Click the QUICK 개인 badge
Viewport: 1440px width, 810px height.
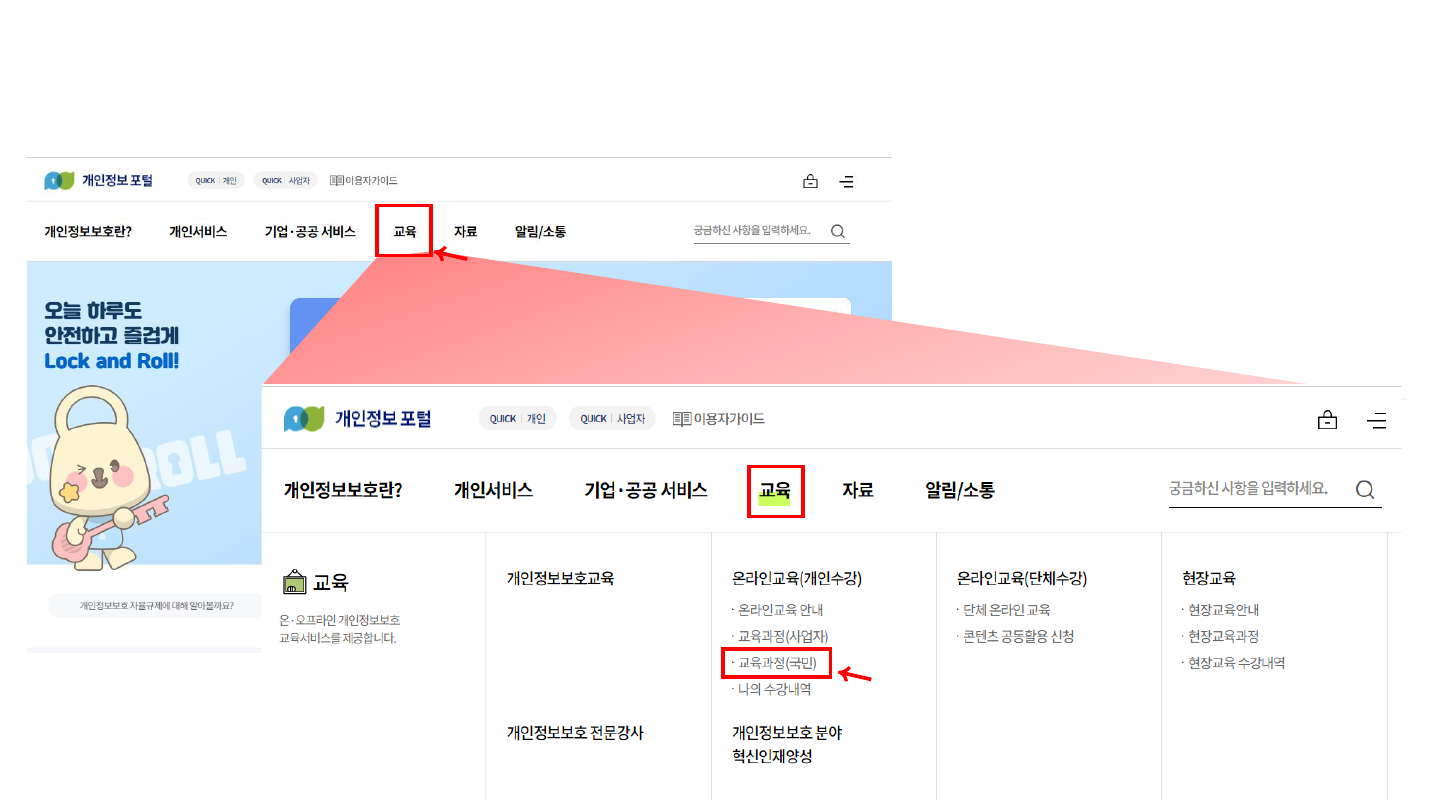pyautogui.click(x=517, y=419)
